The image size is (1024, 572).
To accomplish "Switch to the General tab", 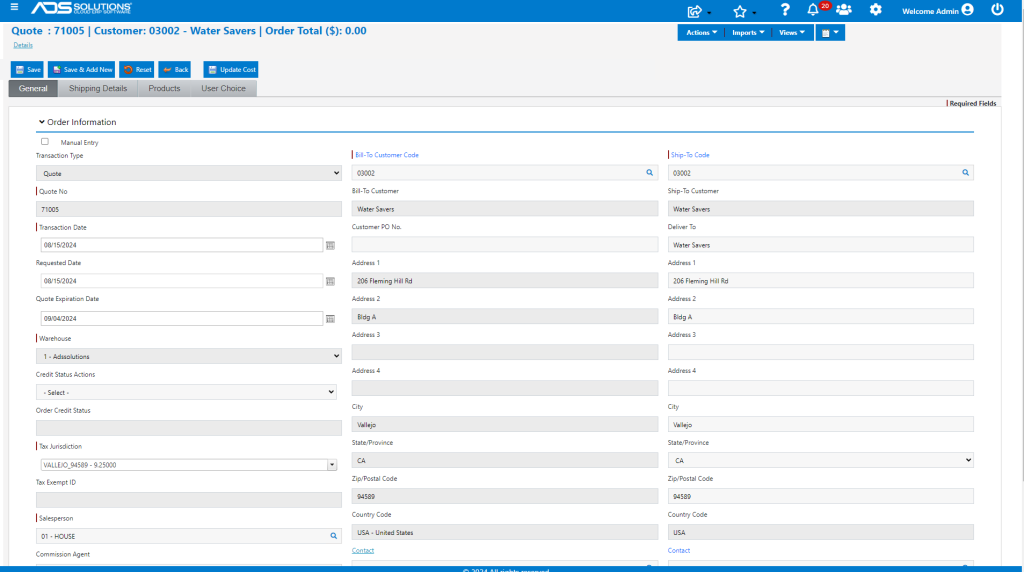I will pyautogui.click(x=33, y=88).
